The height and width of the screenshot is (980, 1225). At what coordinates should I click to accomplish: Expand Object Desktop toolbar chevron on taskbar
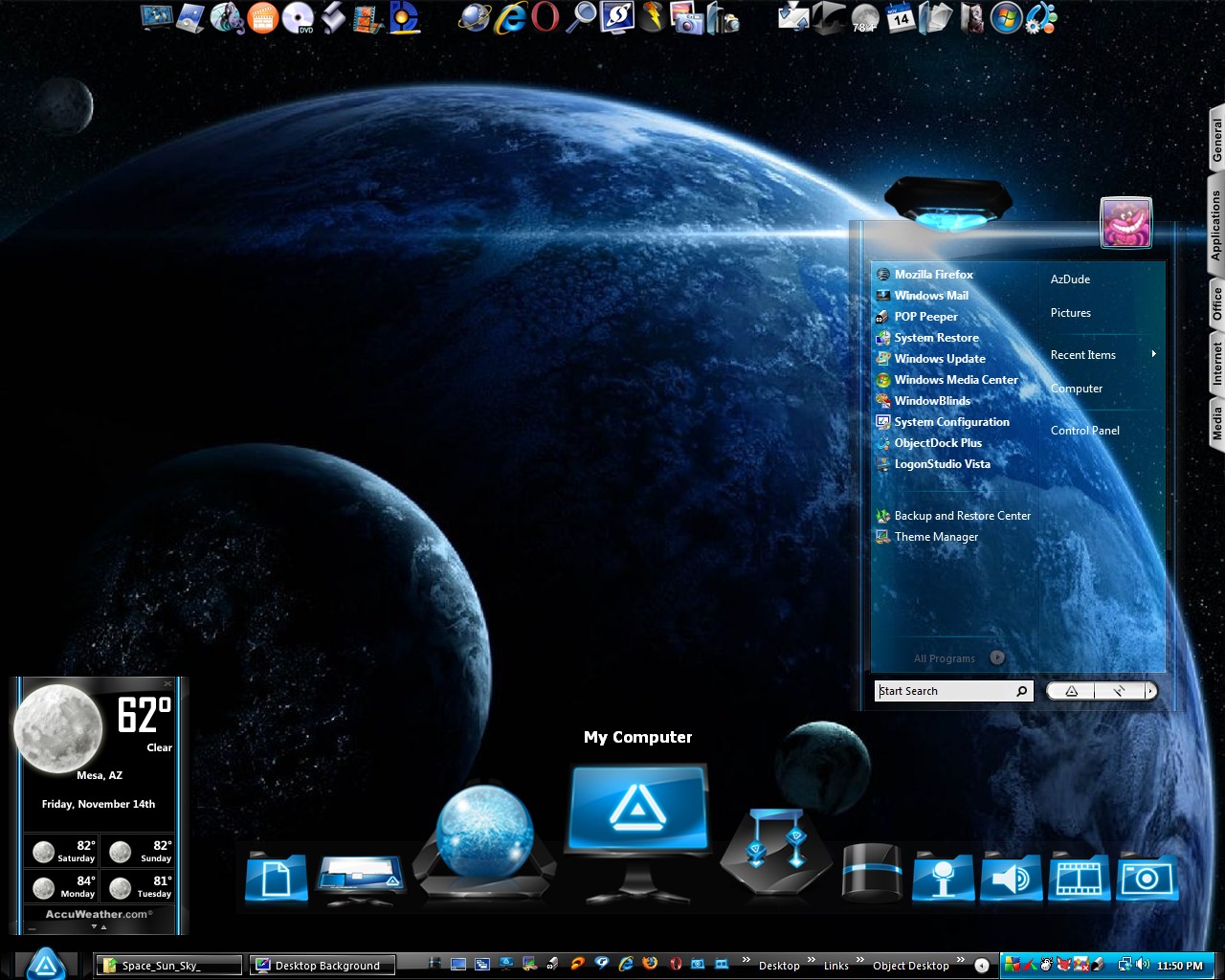[960, 960]
